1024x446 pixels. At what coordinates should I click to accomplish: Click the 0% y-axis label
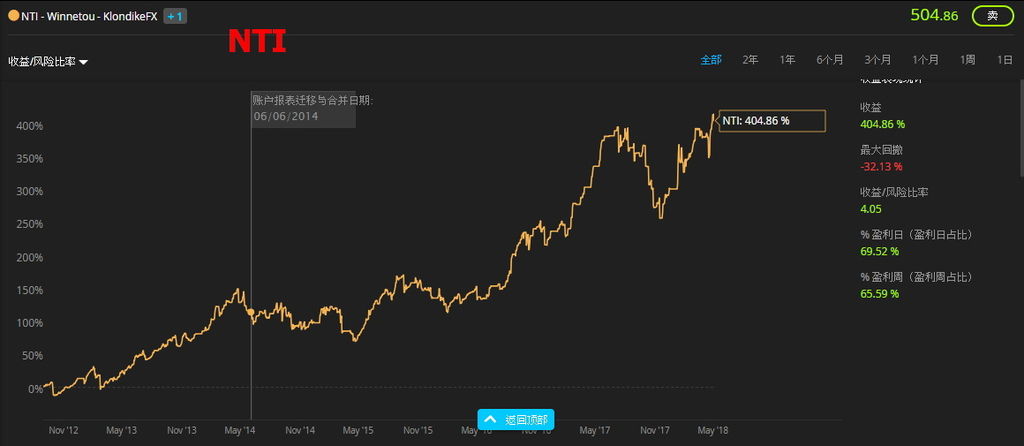35,389
